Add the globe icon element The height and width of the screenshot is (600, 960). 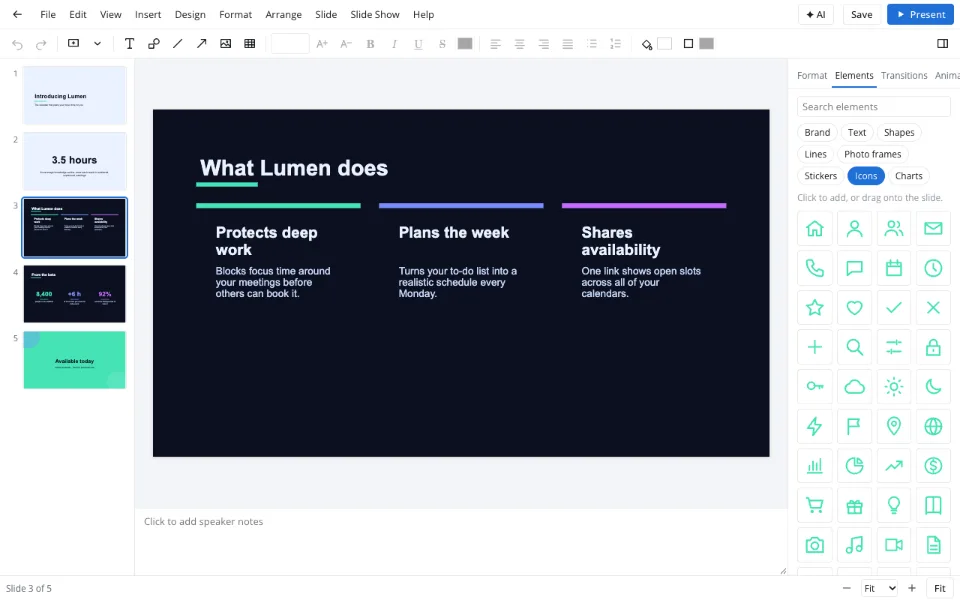[x=933, y=426]
